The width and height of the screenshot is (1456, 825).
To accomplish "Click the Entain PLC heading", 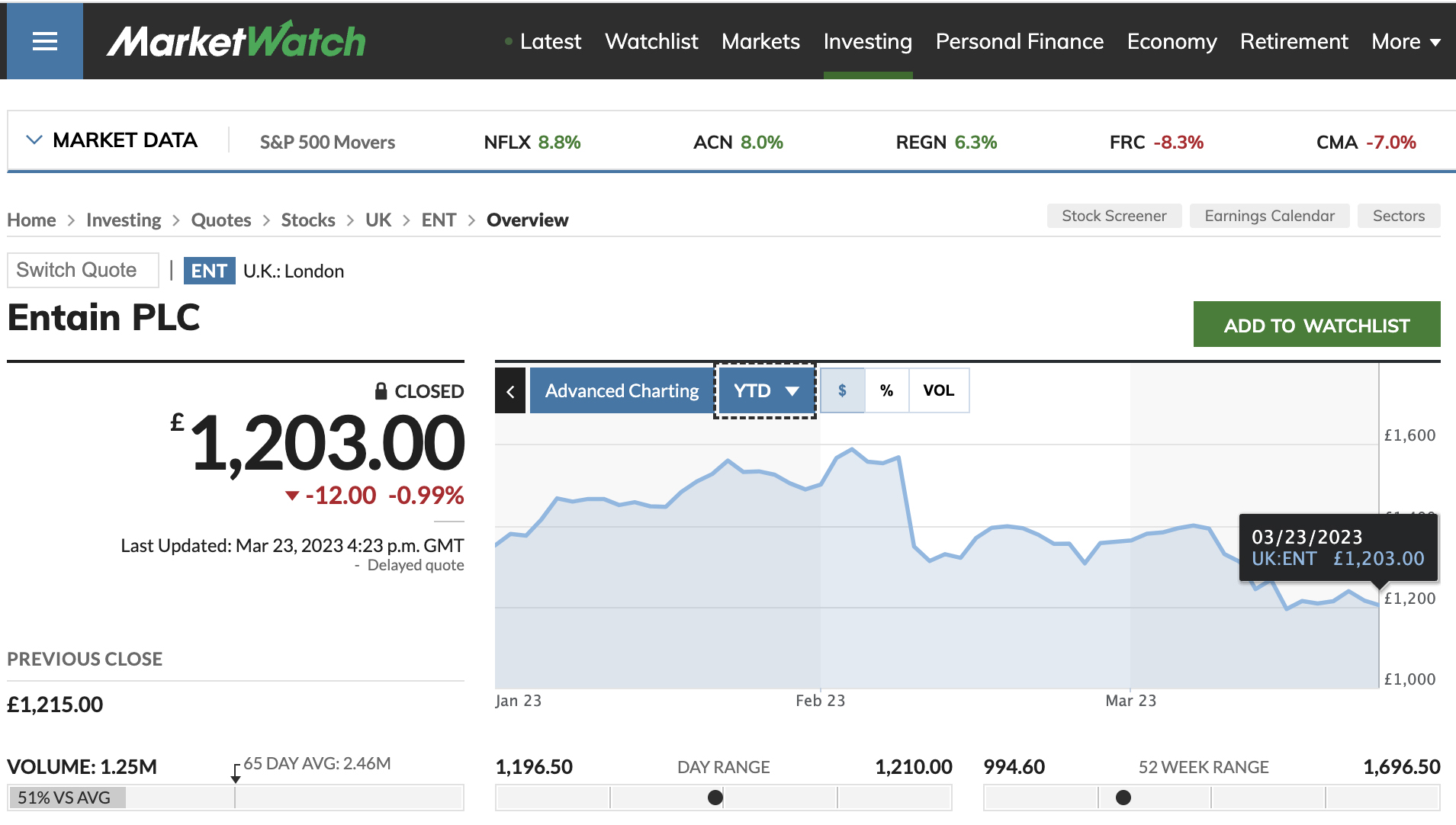I will (104, 317).
